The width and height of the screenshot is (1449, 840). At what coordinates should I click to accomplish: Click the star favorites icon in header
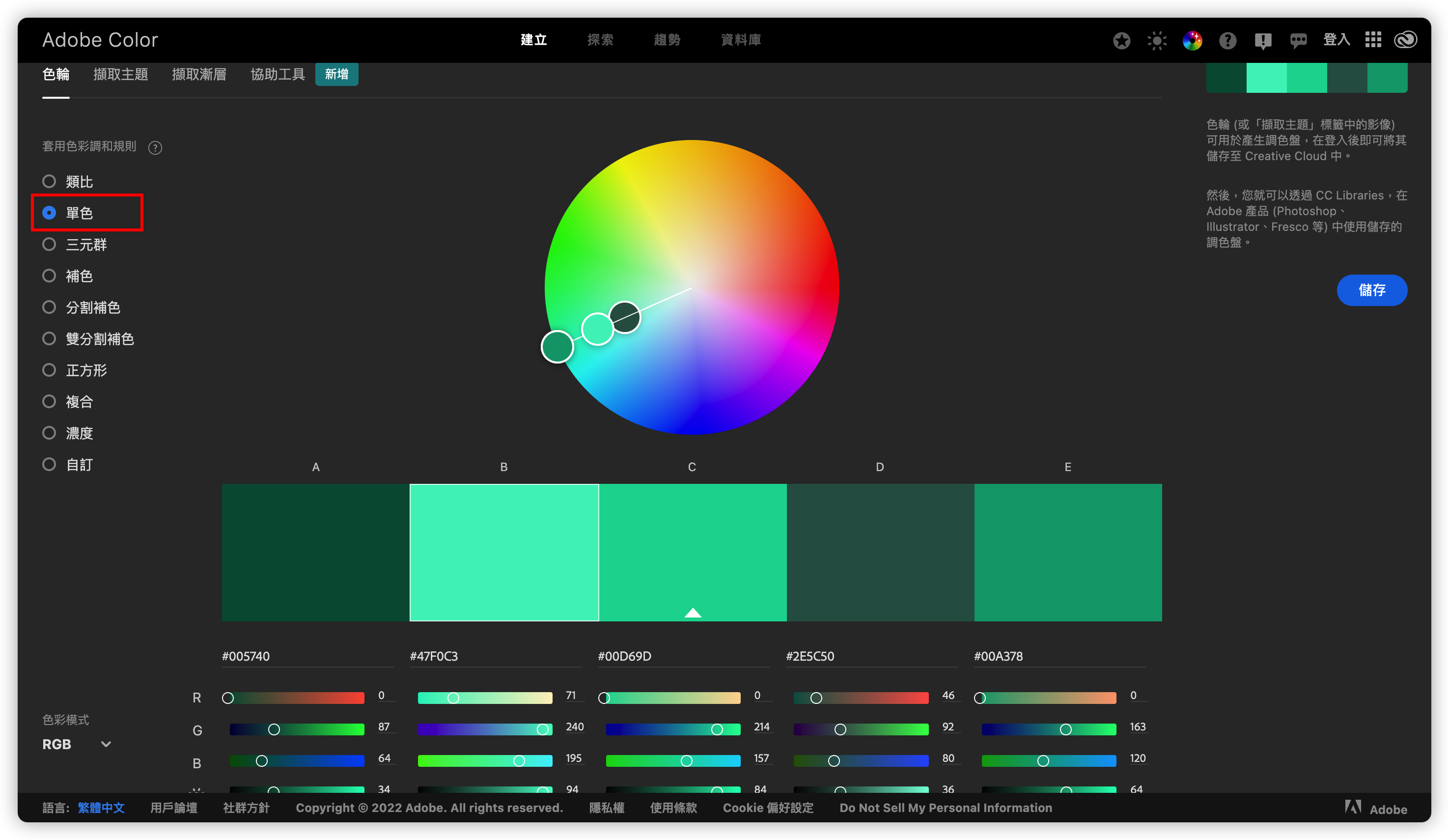tap(1121, 40)
